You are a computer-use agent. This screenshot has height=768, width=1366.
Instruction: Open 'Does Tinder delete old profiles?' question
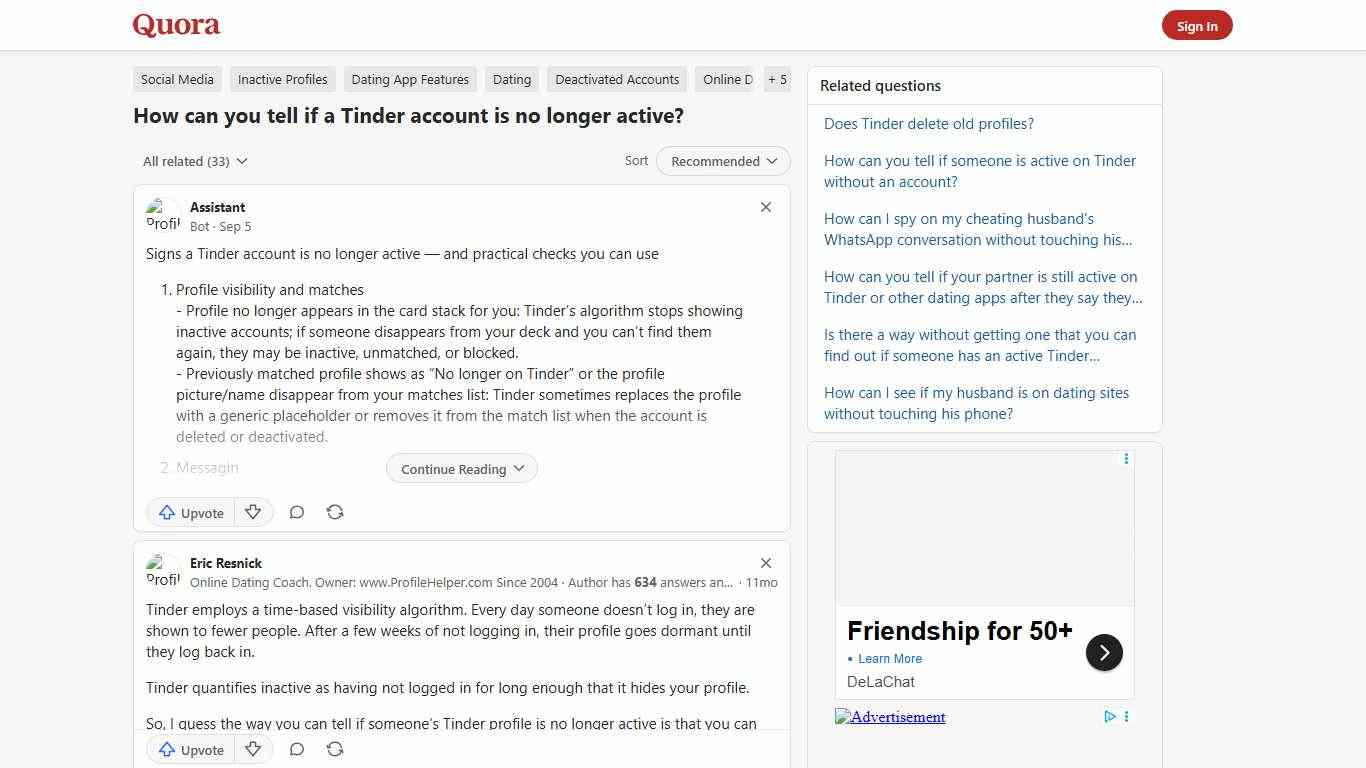928,123
